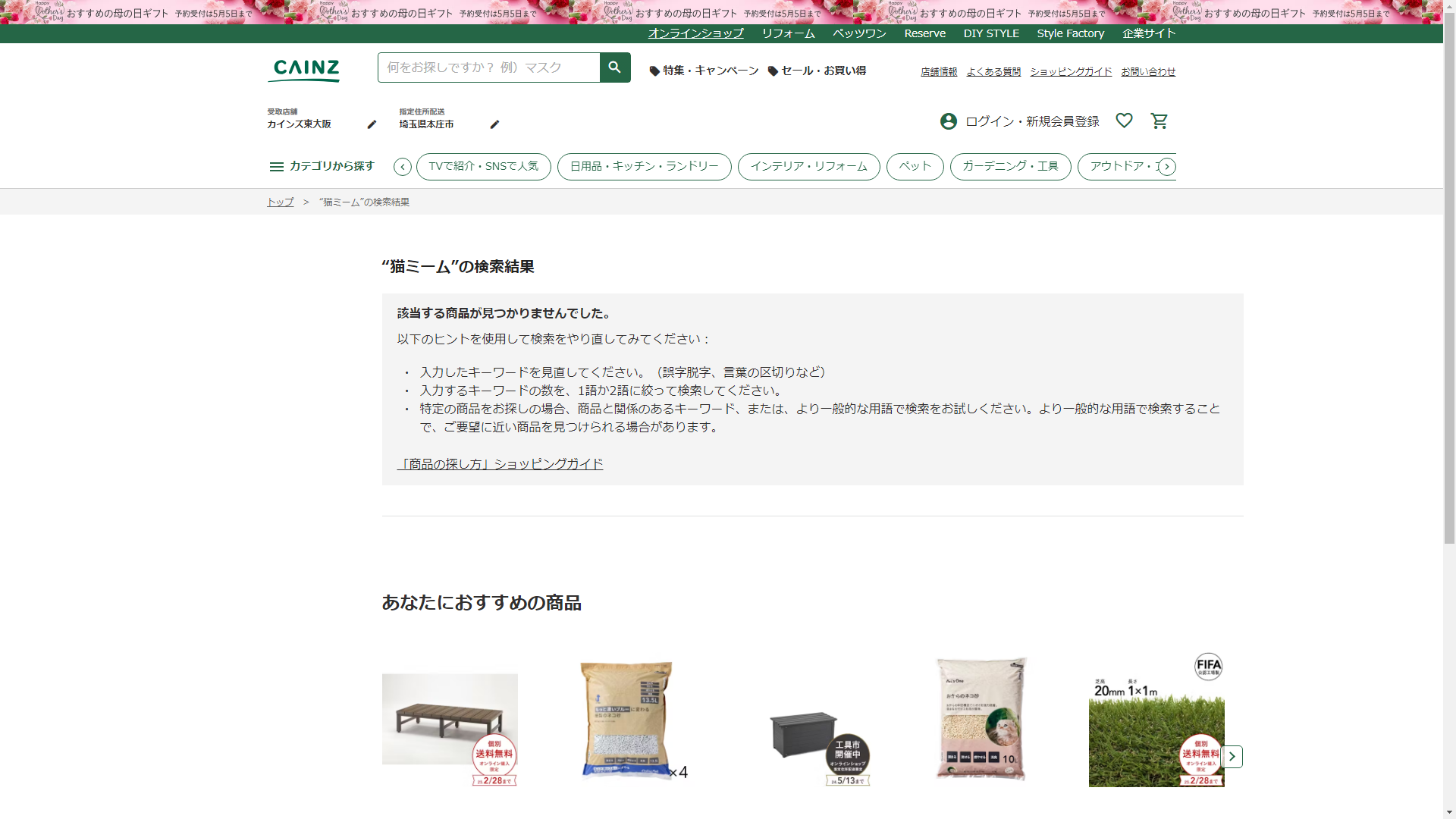Screen dimensions: 1456x819
Task: Open favorites heart icon
Action: pos(1124,121)
